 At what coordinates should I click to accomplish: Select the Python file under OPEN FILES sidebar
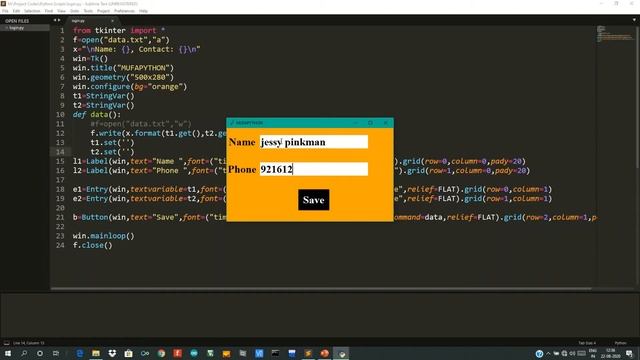pos(25,28)
